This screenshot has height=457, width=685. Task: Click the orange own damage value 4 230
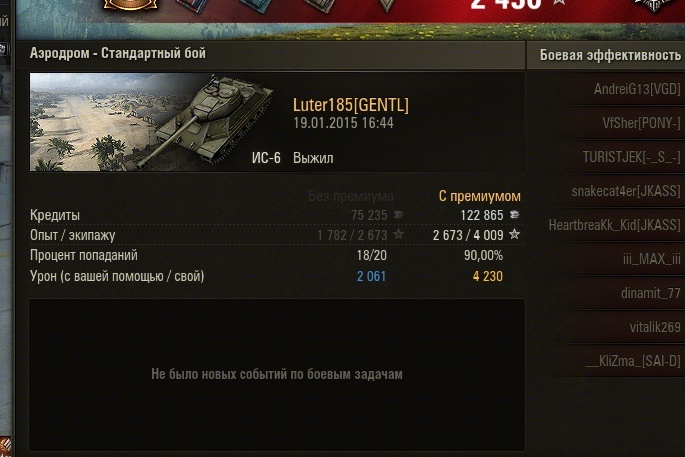click(488, 276)
